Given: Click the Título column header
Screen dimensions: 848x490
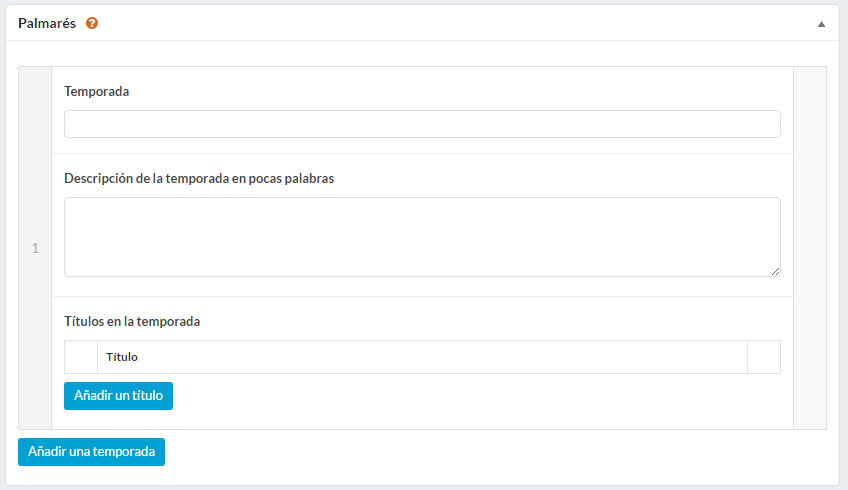Looking at the screenshot, I should tap(122, 357).
